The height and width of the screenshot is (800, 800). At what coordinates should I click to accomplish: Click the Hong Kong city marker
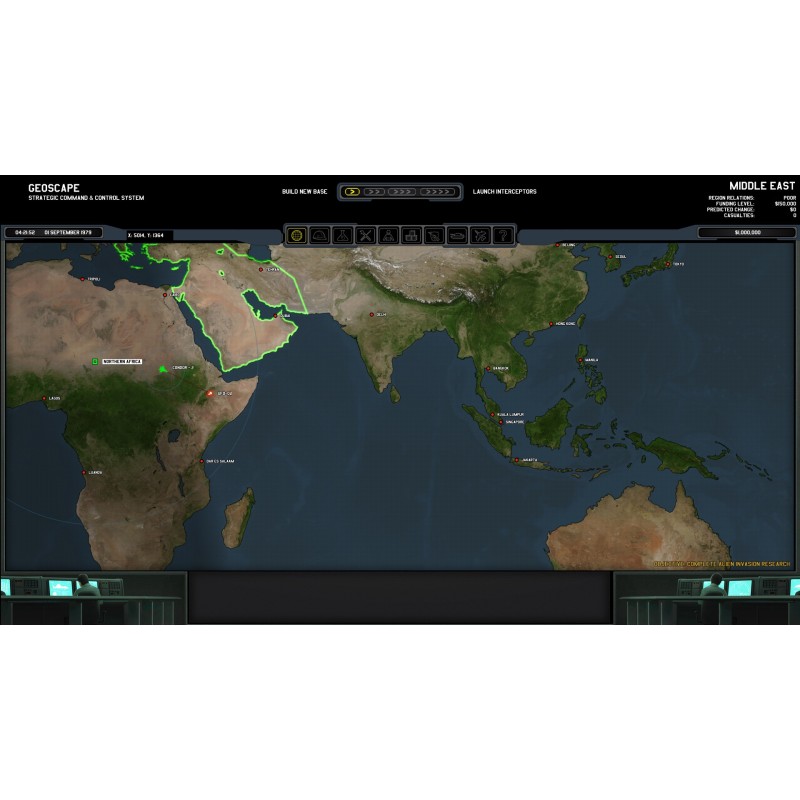(x=549, y=324)
